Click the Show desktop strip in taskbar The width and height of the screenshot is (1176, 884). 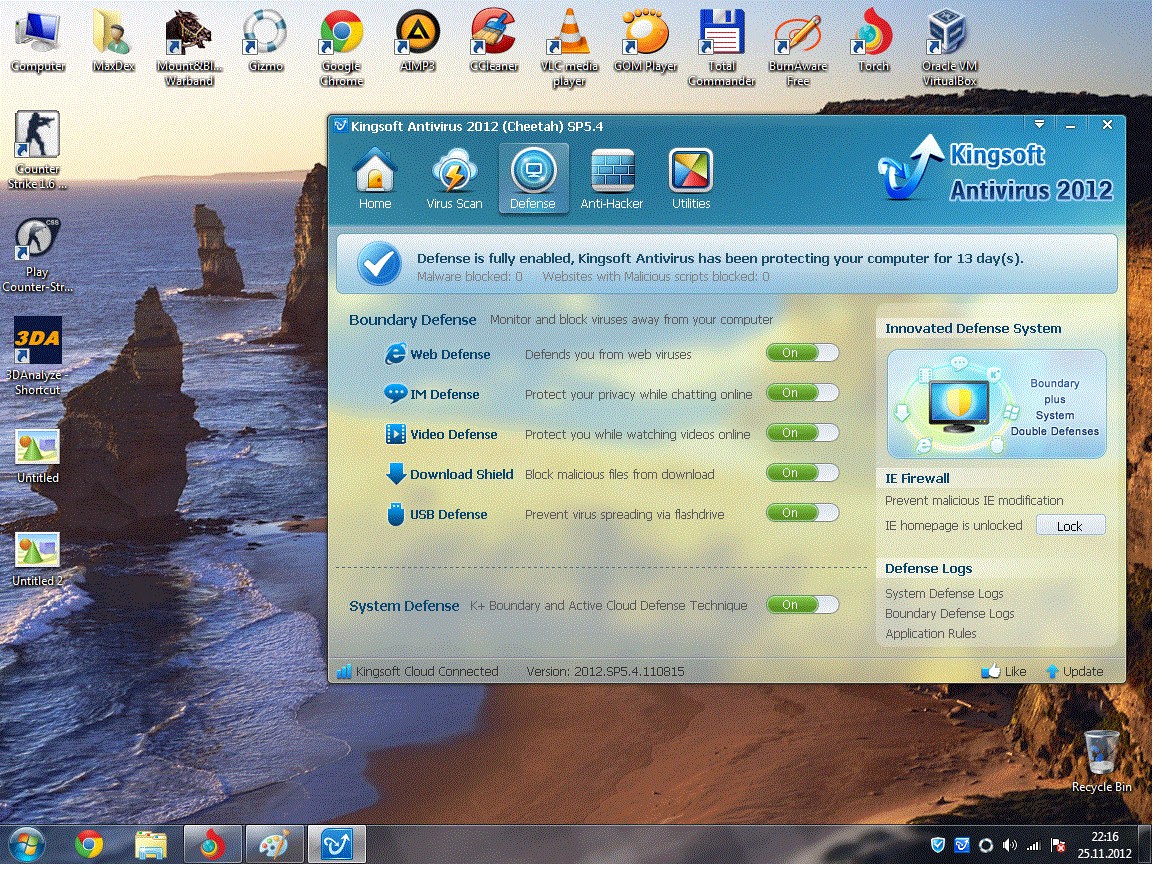[x=1145, y=845]
